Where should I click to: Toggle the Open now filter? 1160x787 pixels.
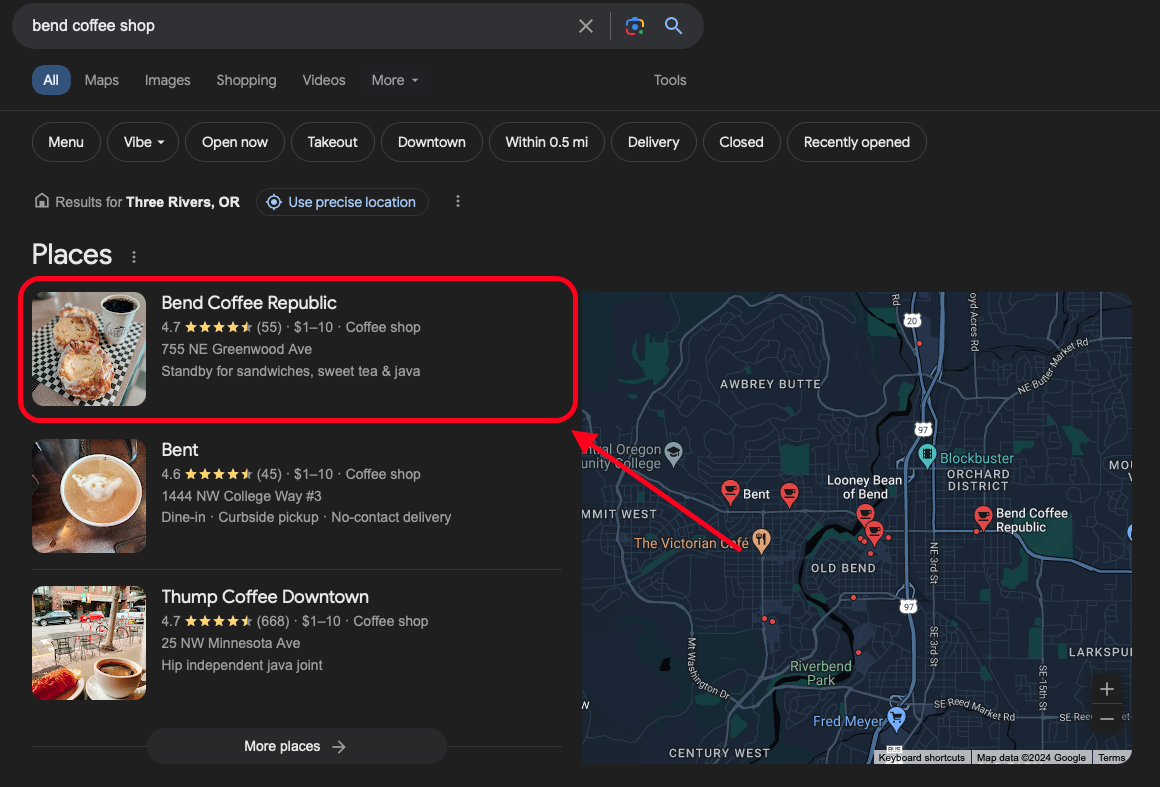click(x=235, y=142)
